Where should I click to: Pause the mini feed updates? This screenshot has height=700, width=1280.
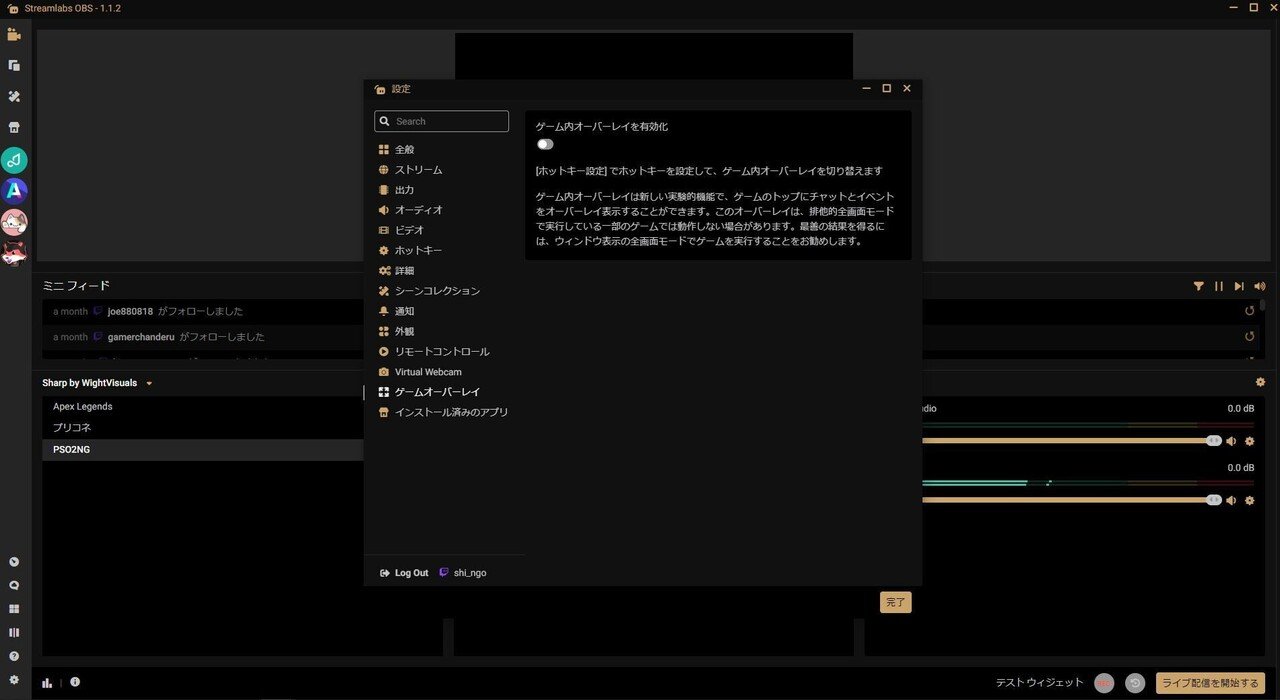(x=1219, y=286)
